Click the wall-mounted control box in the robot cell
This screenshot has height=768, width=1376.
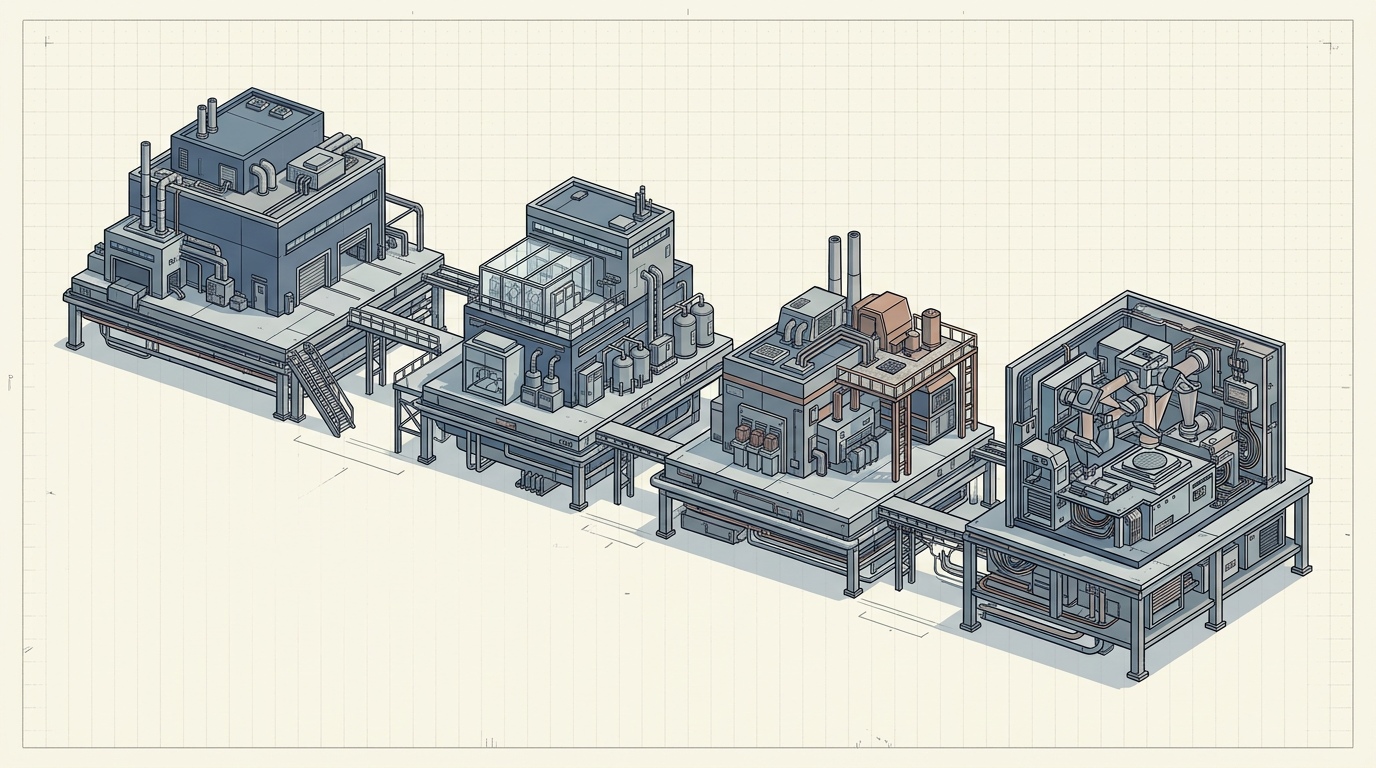[x=1243, y=396]
